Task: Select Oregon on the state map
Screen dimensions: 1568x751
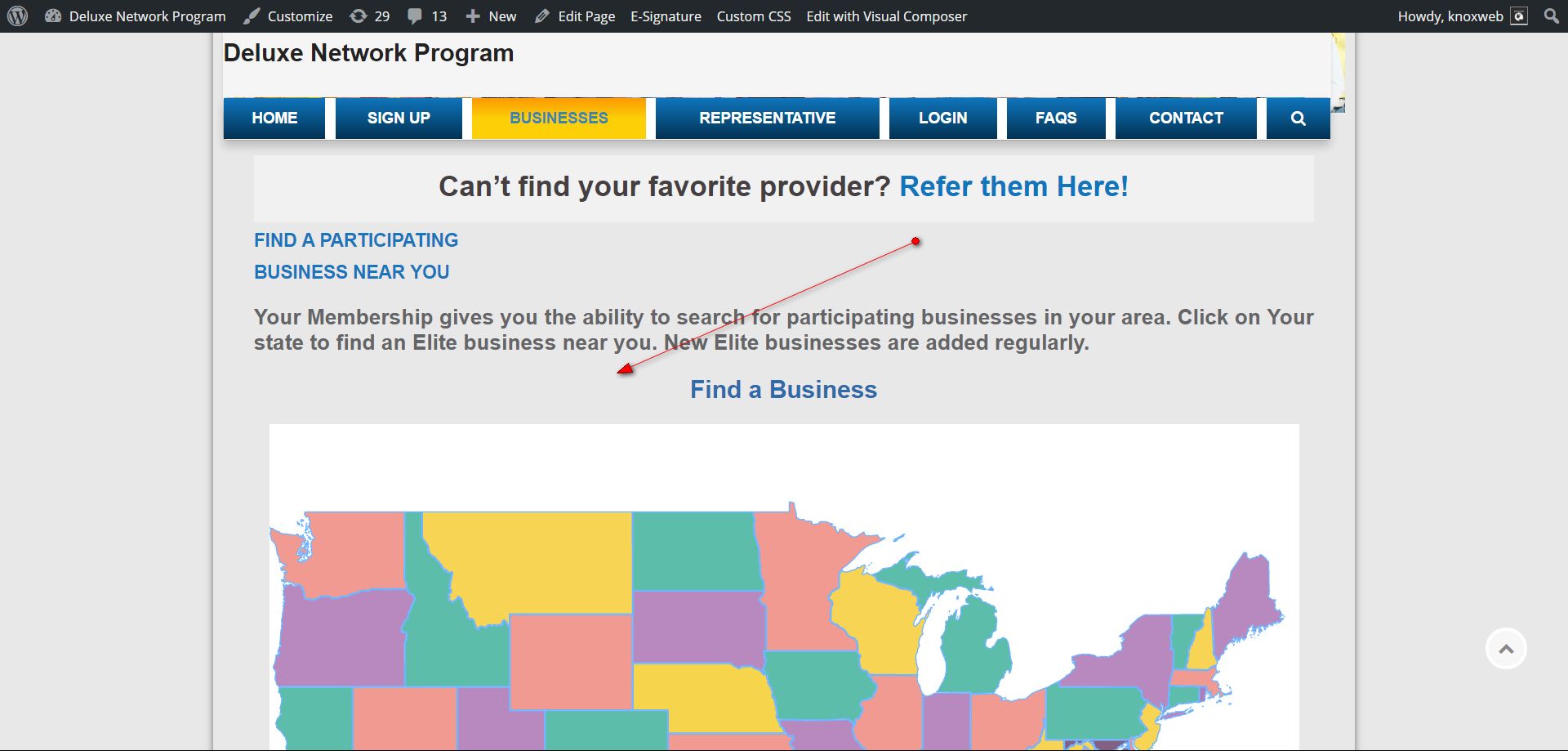Action: (x=339, y=637)
